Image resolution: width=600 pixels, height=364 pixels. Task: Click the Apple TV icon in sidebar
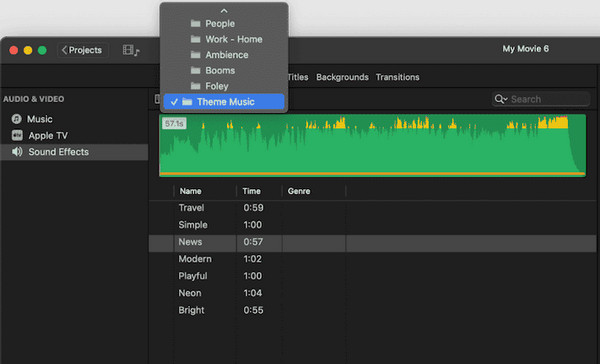pyautogui.click(x=17, y=135)
